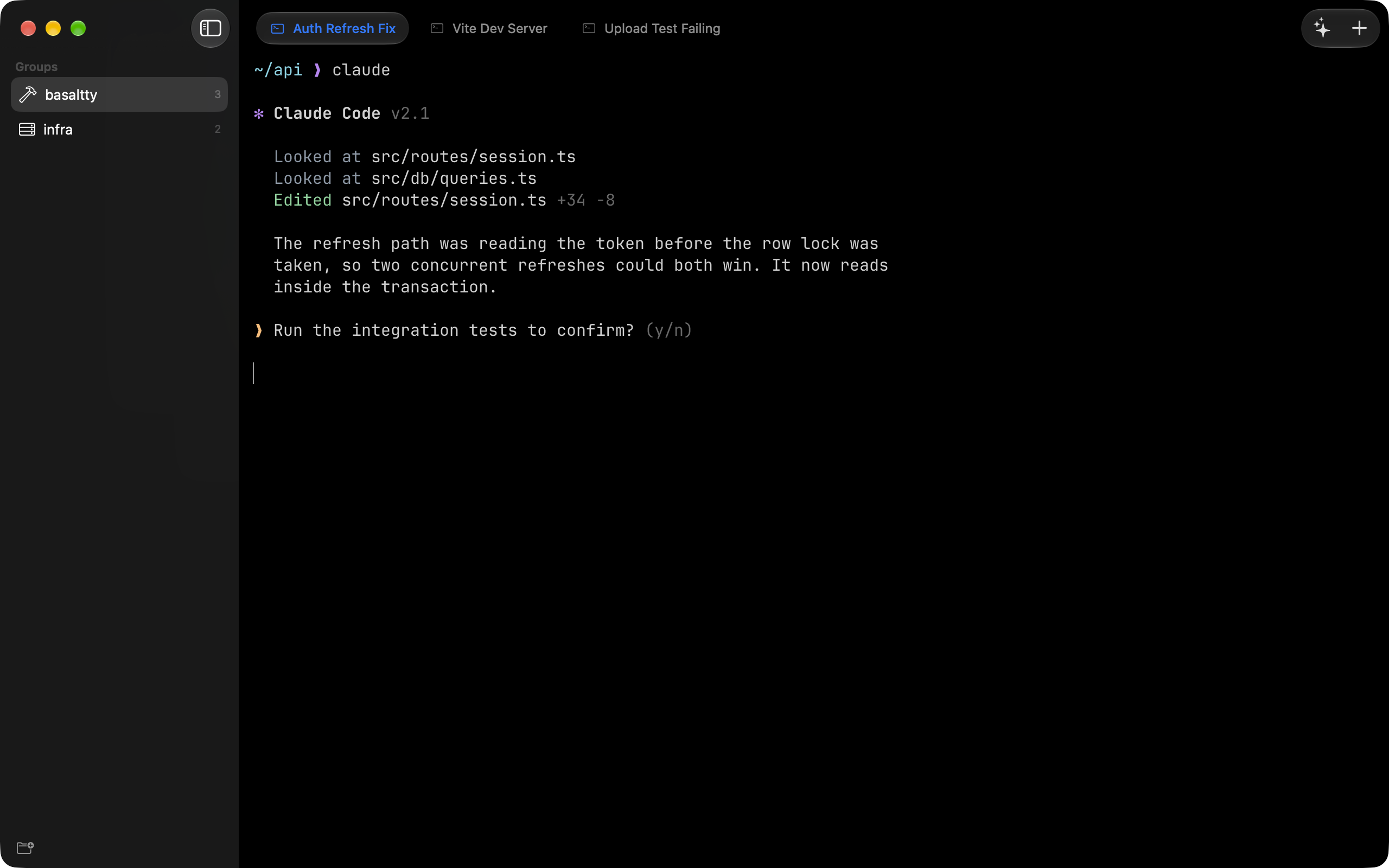Click the +34 -8 diff stats
Image resolution: width=1389 pixels, height=868 pixels.
click(585, 200)
